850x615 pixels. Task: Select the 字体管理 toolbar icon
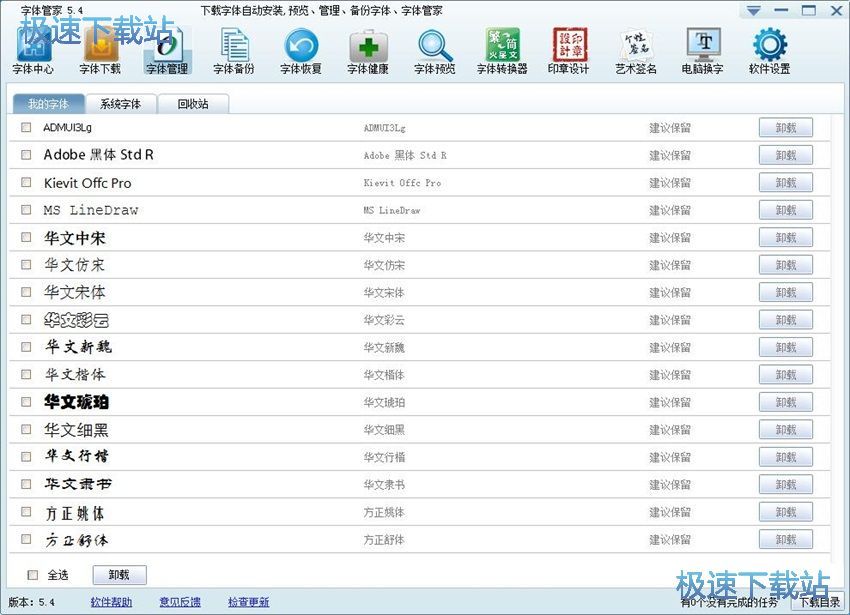[167, 50]
